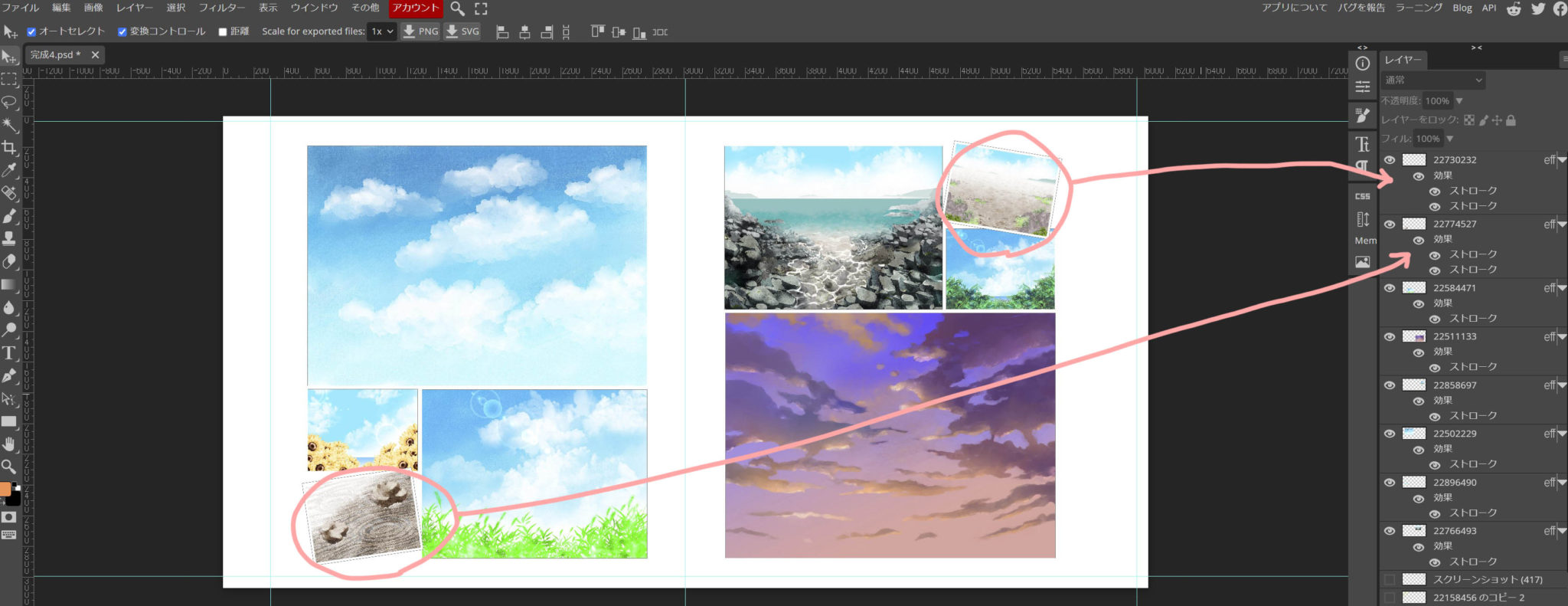Click the search magnifier in menu bar

tap(457, 8)
